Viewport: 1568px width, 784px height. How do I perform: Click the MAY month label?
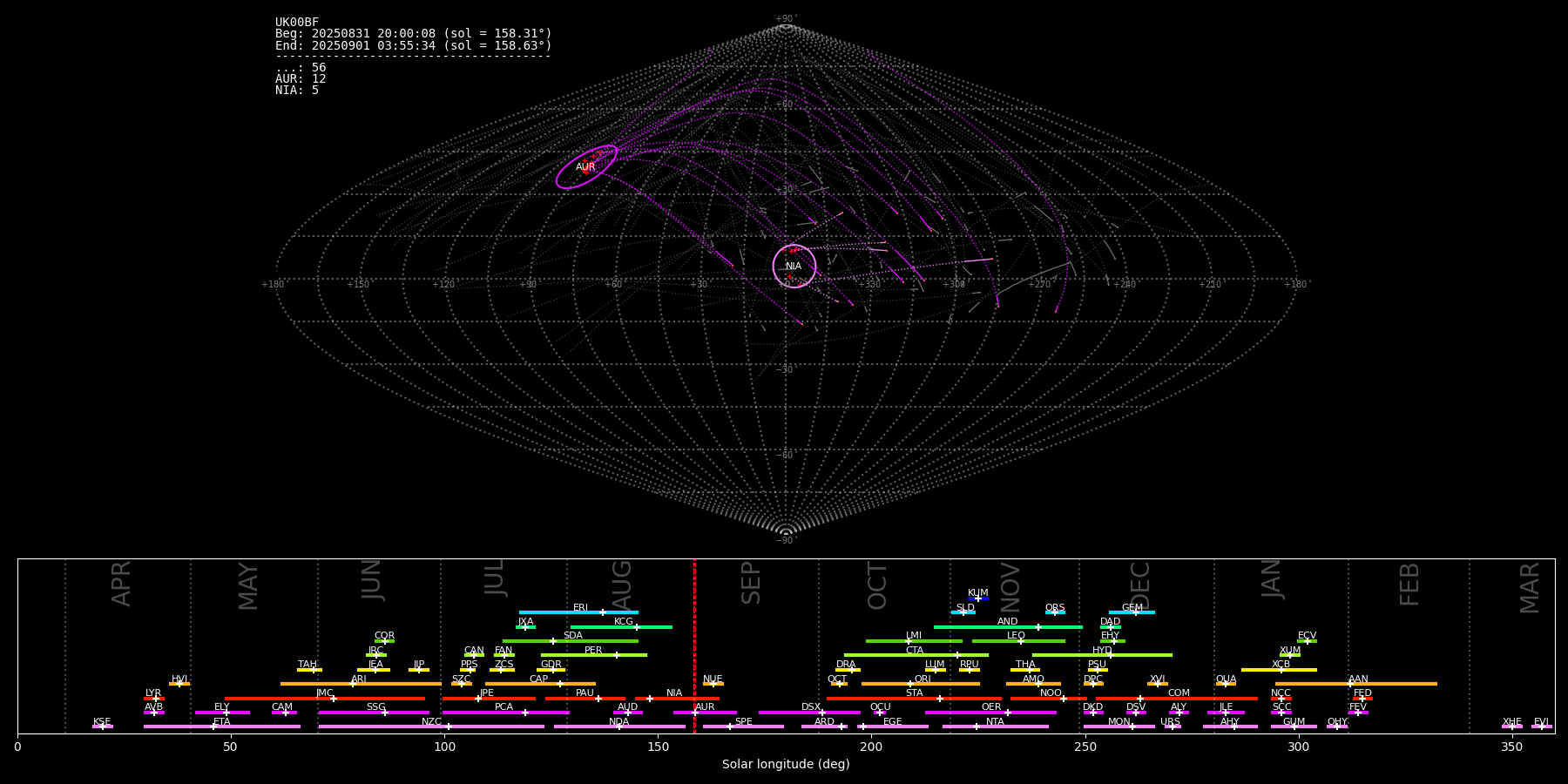[x=248, y=586]
